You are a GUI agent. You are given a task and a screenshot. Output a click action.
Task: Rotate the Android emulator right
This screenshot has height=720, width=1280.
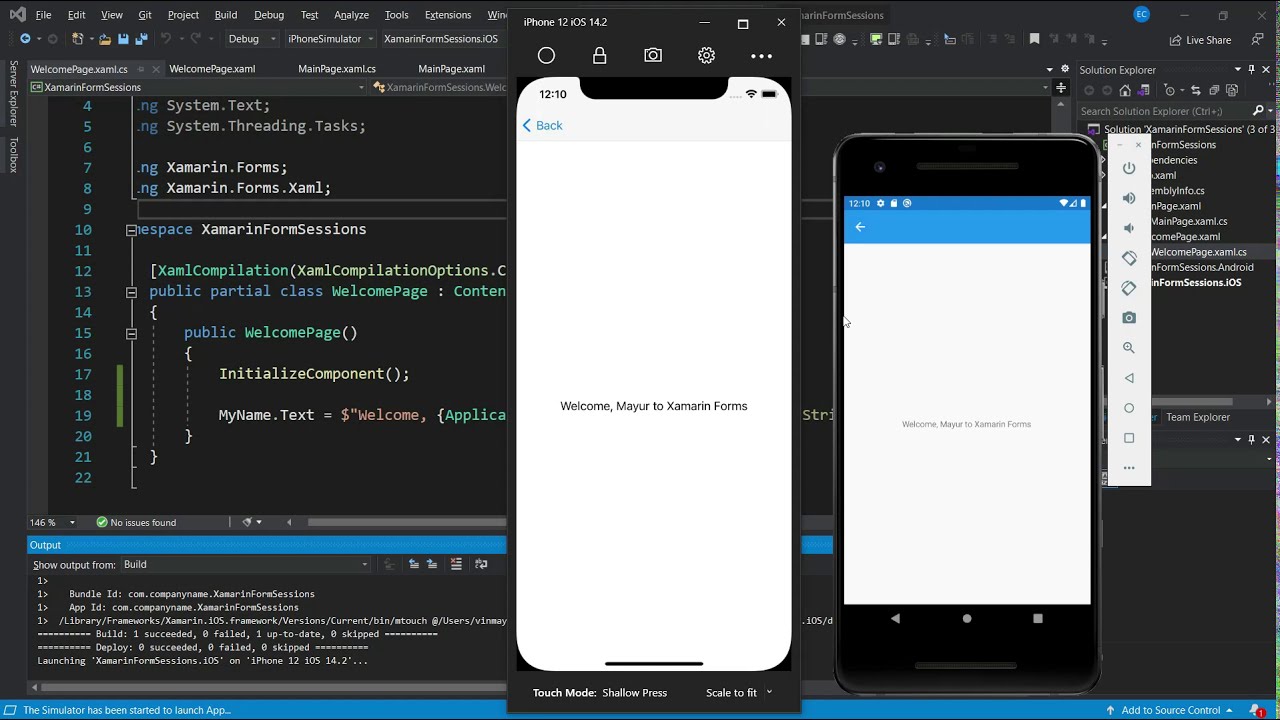1129,288
